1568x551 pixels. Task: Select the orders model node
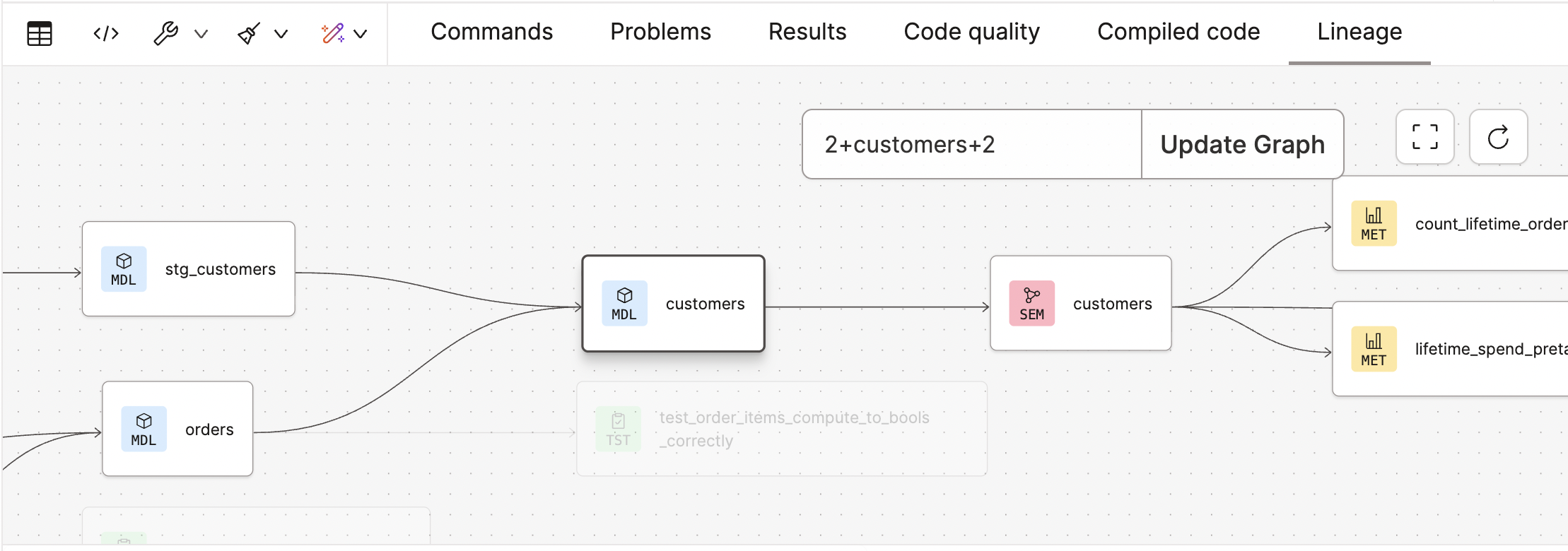pos(177,429)
